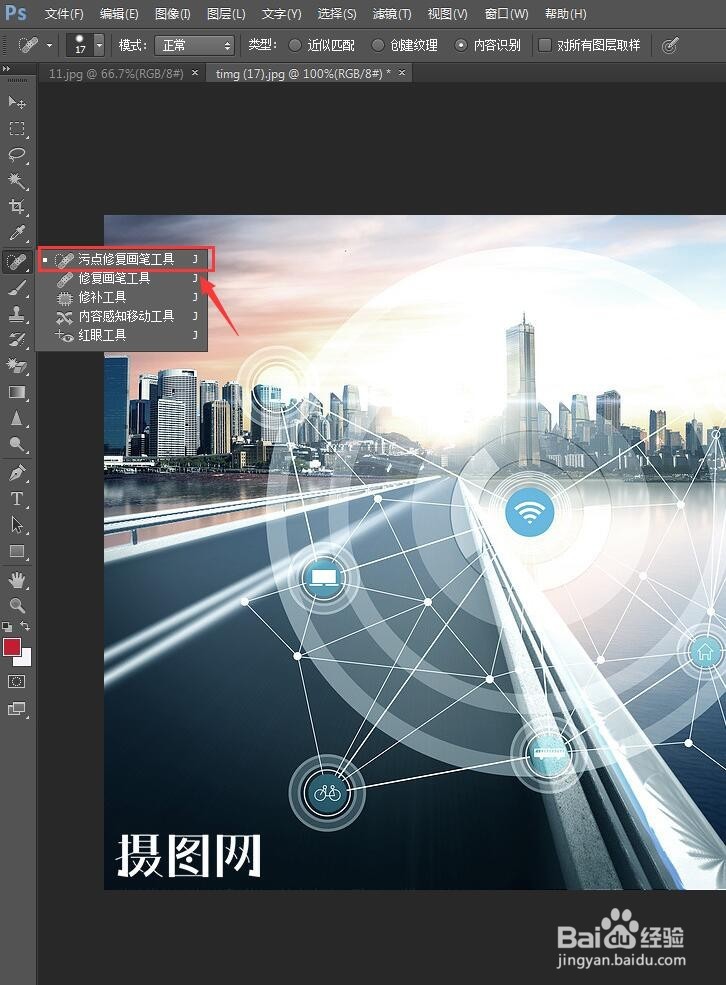Select the Move tool
The width and height of the screenshot is (726, 985).
point(17,102)
